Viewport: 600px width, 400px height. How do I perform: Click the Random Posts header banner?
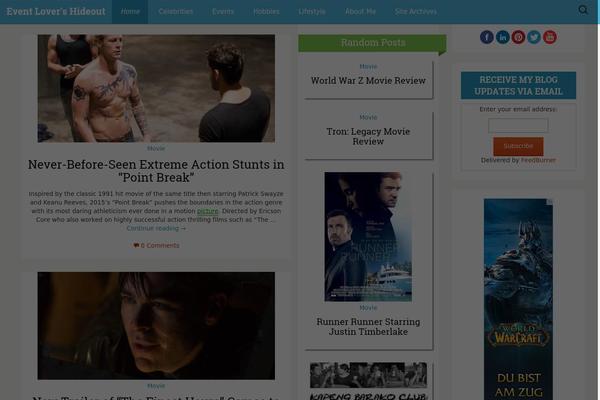point(372,43)
